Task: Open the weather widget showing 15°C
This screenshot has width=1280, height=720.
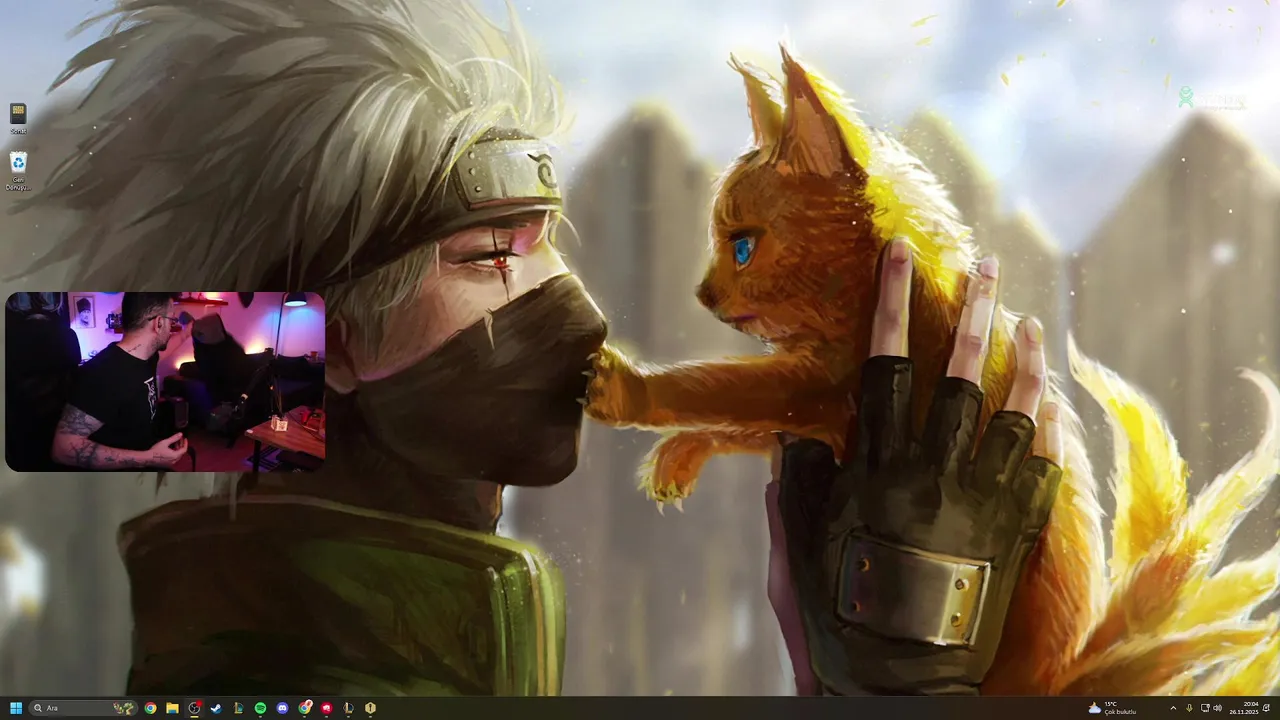Action: [1112, 708]
